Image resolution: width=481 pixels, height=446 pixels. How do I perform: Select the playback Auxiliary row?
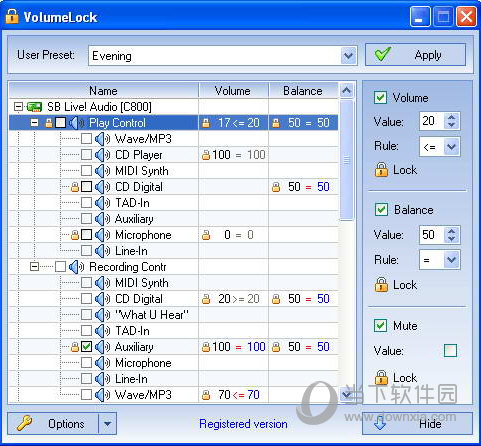point(173,219)
